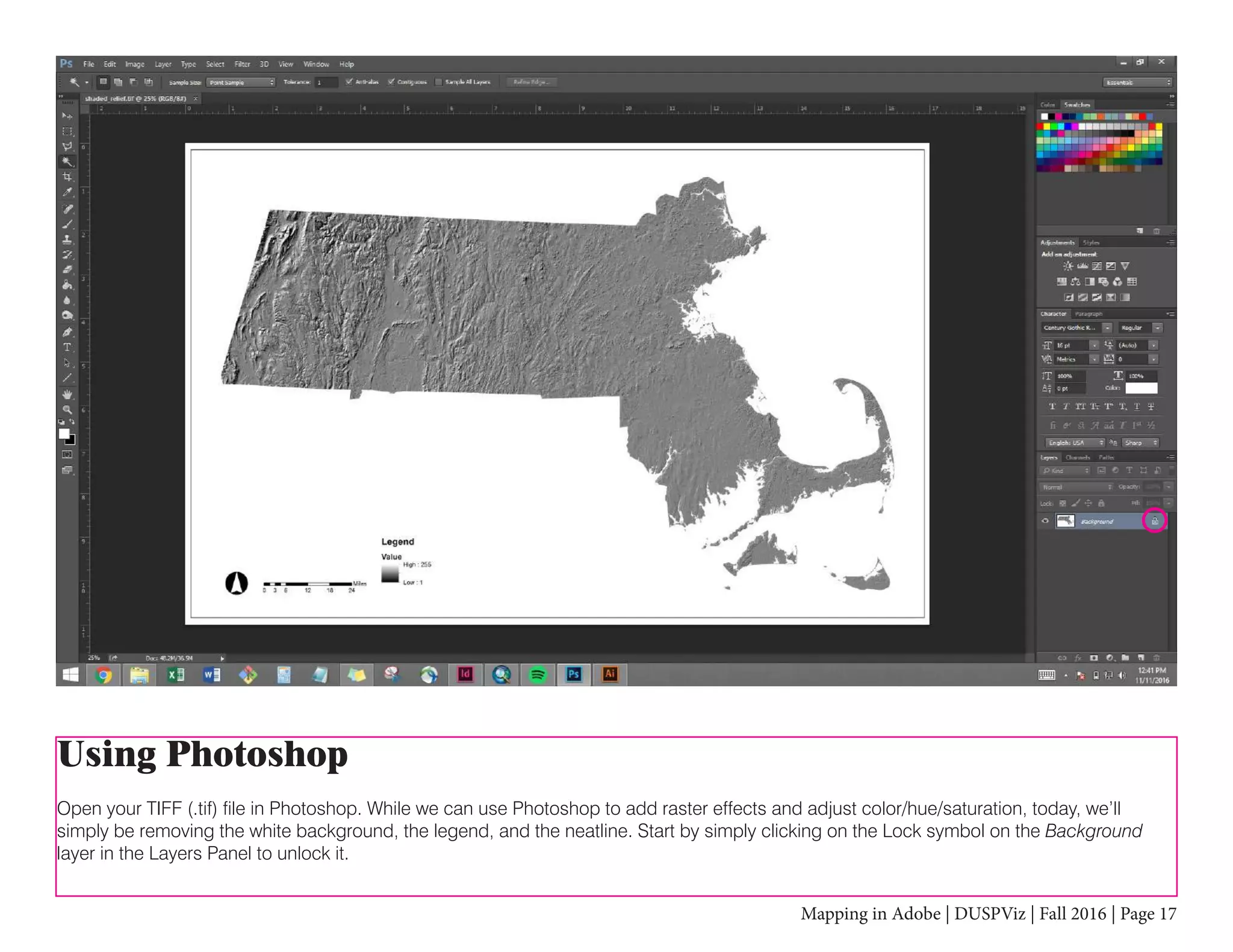Select the Magic Wand tool in the Tools panel
This screenshot has width=1233, height=952.
point(67,161)
